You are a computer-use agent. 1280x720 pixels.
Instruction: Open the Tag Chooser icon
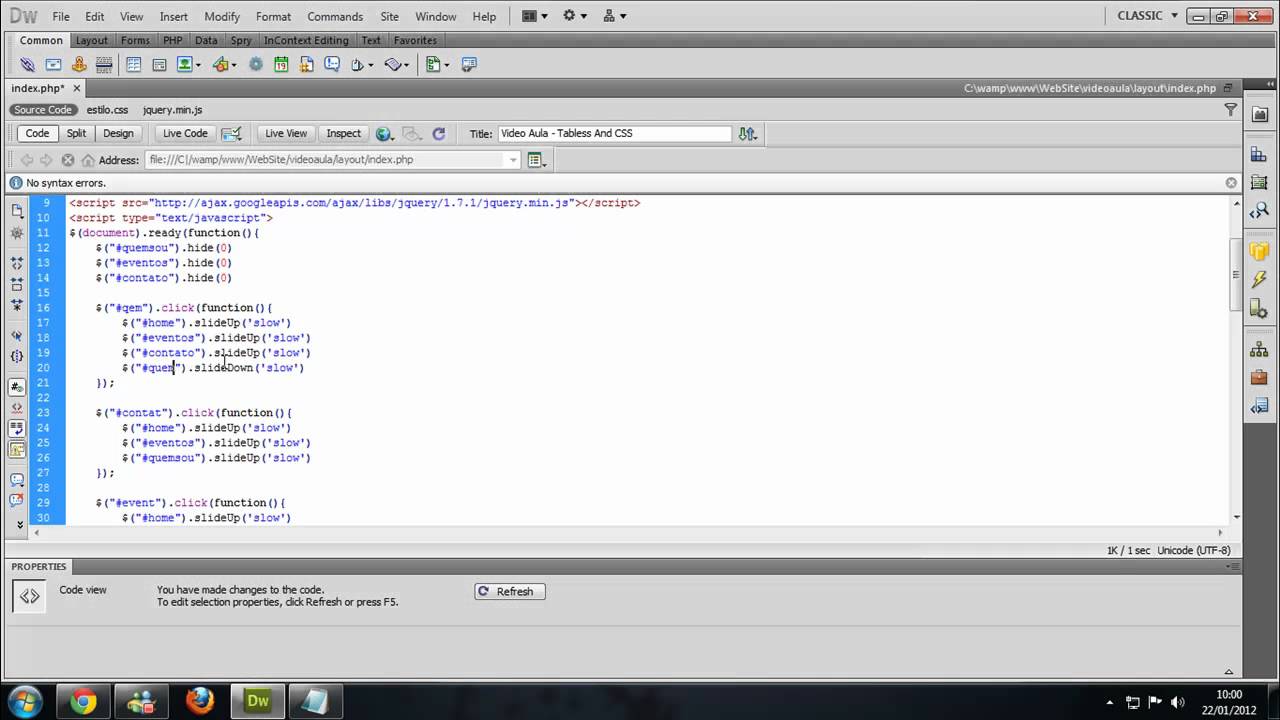(469, 64)
